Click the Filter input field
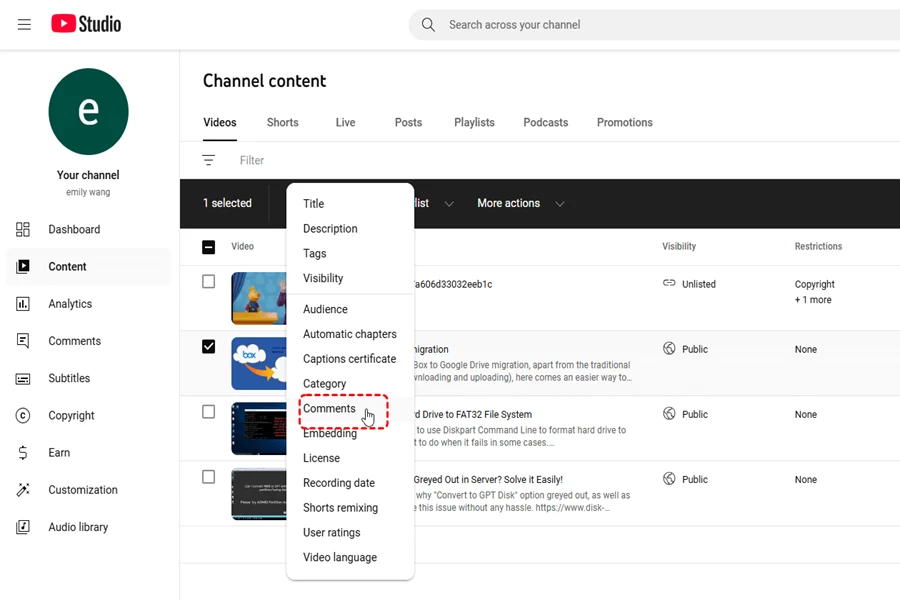The image size is (900, 600). click(x=251, y=160)
